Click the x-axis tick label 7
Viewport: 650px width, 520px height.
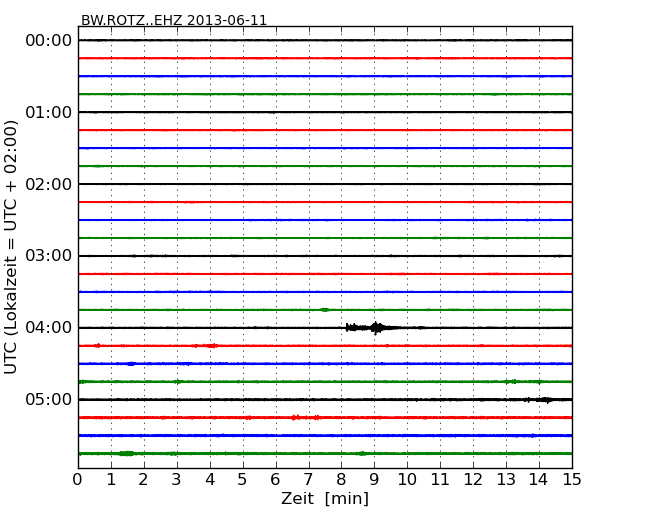(308, 480)
